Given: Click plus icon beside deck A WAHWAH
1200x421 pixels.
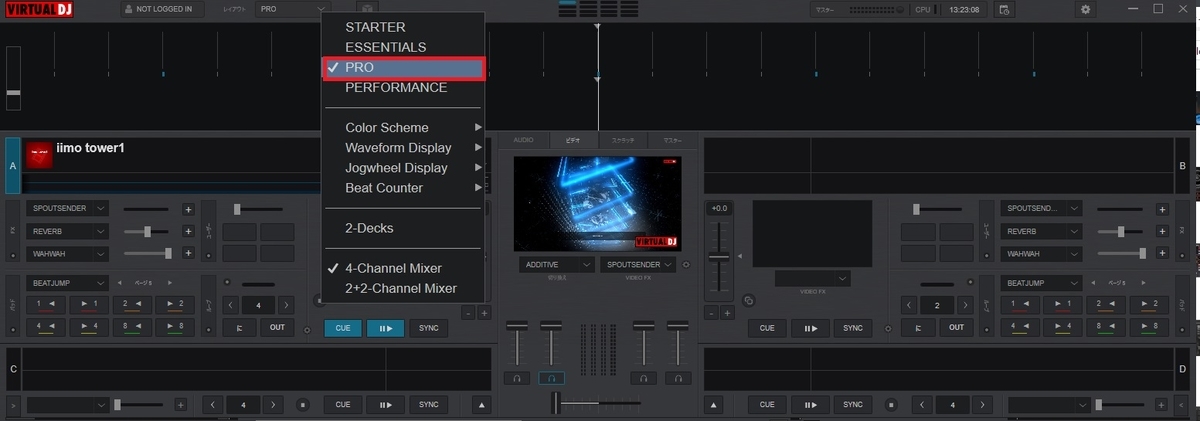Looking at the screenshot, I should coord(188,253).
